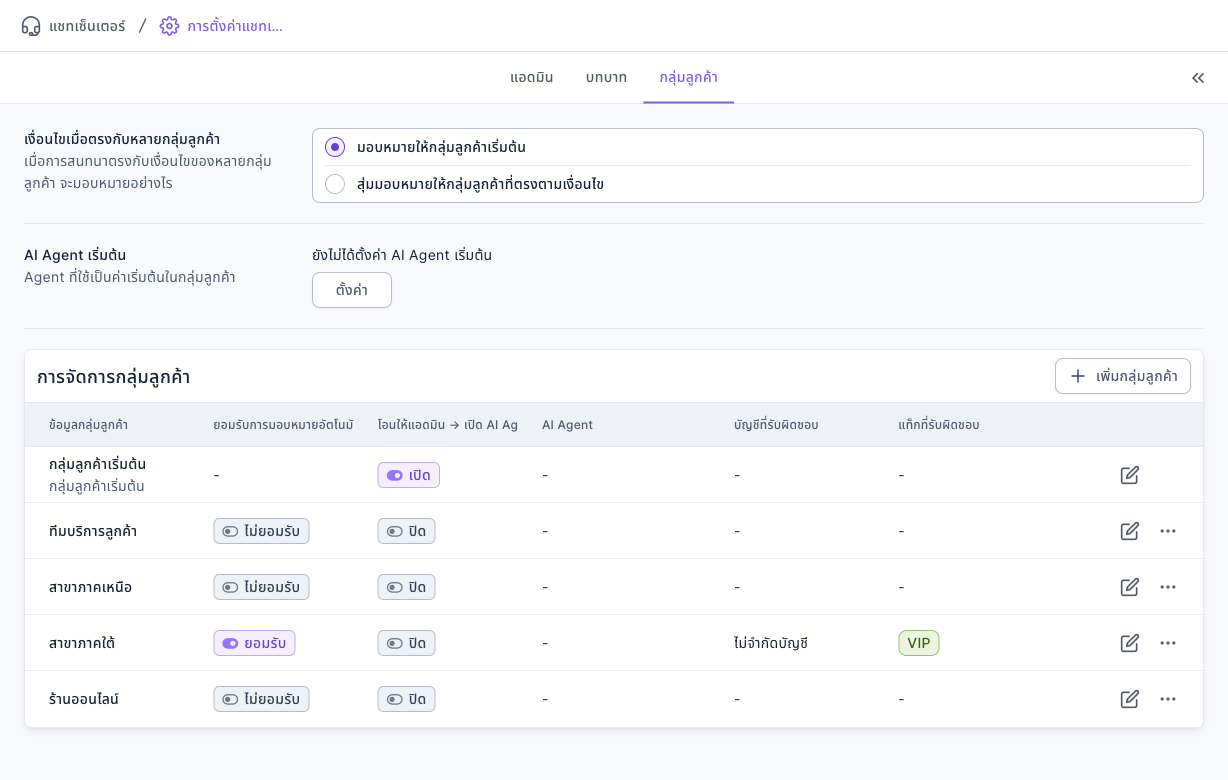Screen dimensions: 1228x780
Task: Click the ข้อมูลกลุ่มลูกค้า column header
Action: [88, 425]
